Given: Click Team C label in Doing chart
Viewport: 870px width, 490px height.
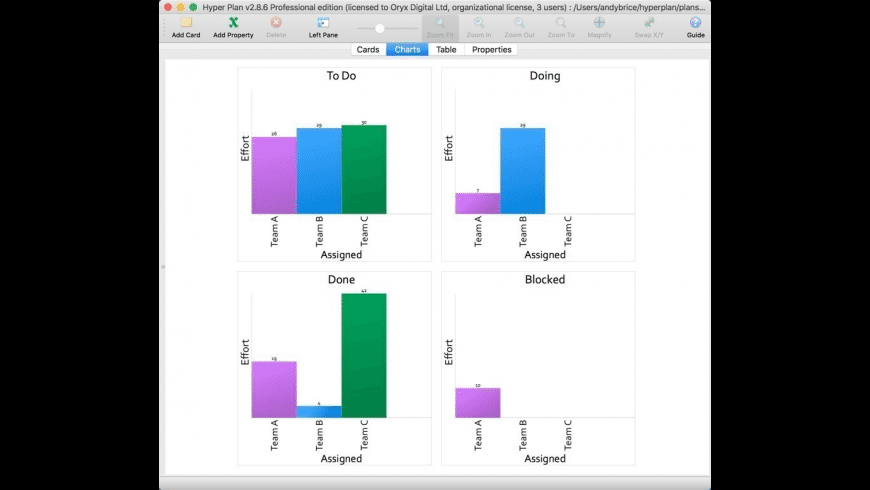Looking at the screenshot, I should 568,231.
